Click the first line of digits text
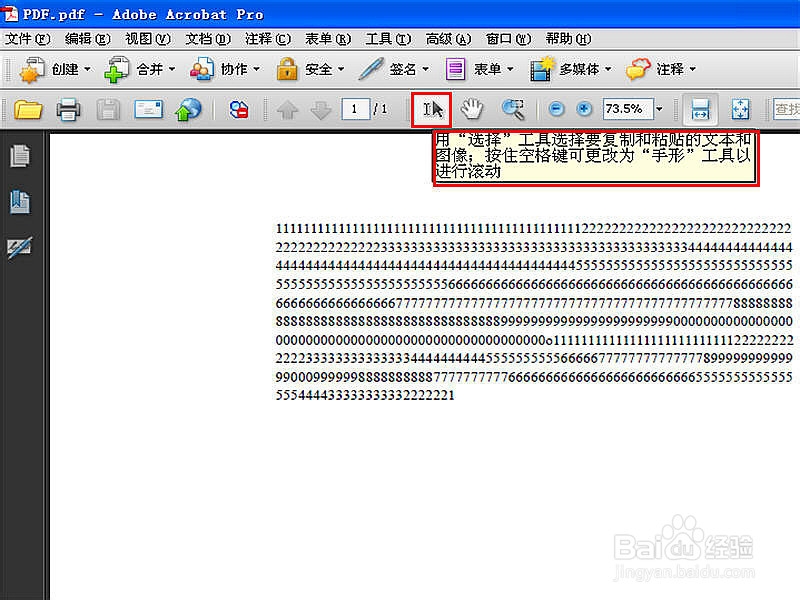Viewport: 800px width, 600px height. point(533,229)
